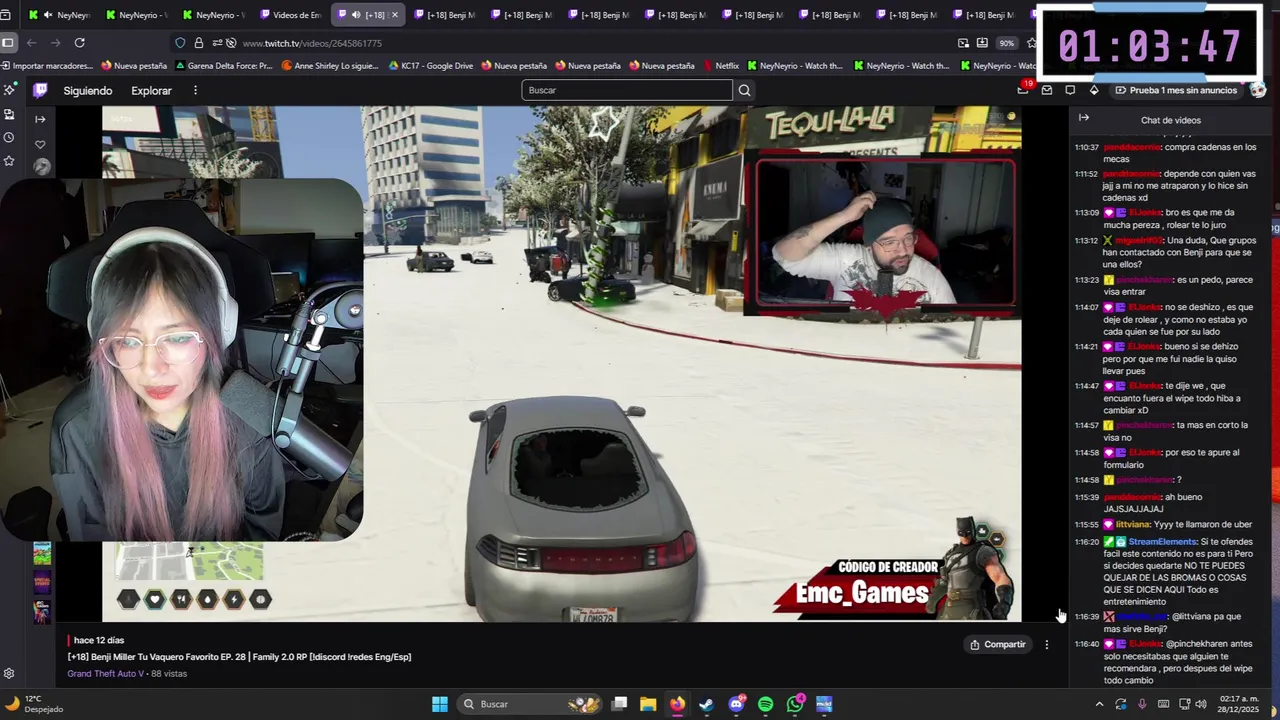The image size is (1280, 720).
Task: Click the Twitch Buscar search field
Action: 627,90
